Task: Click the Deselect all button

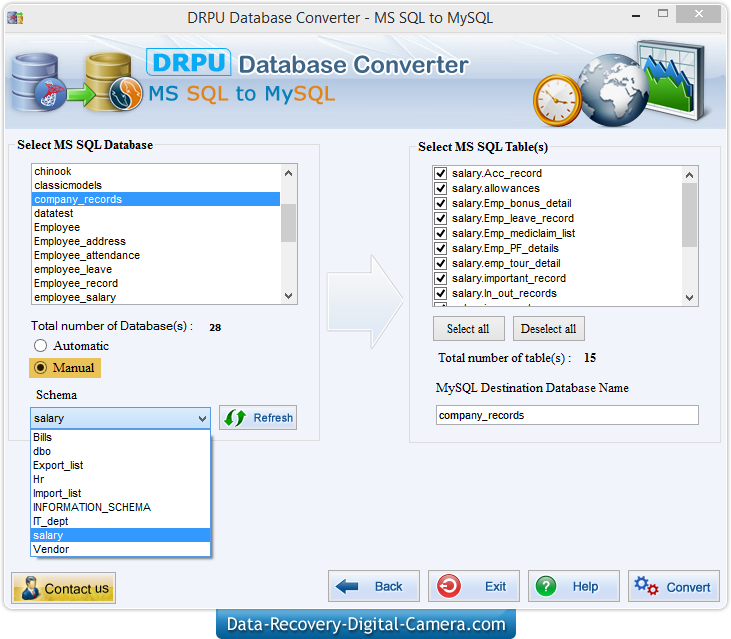Action: click(x=549, y=329)
